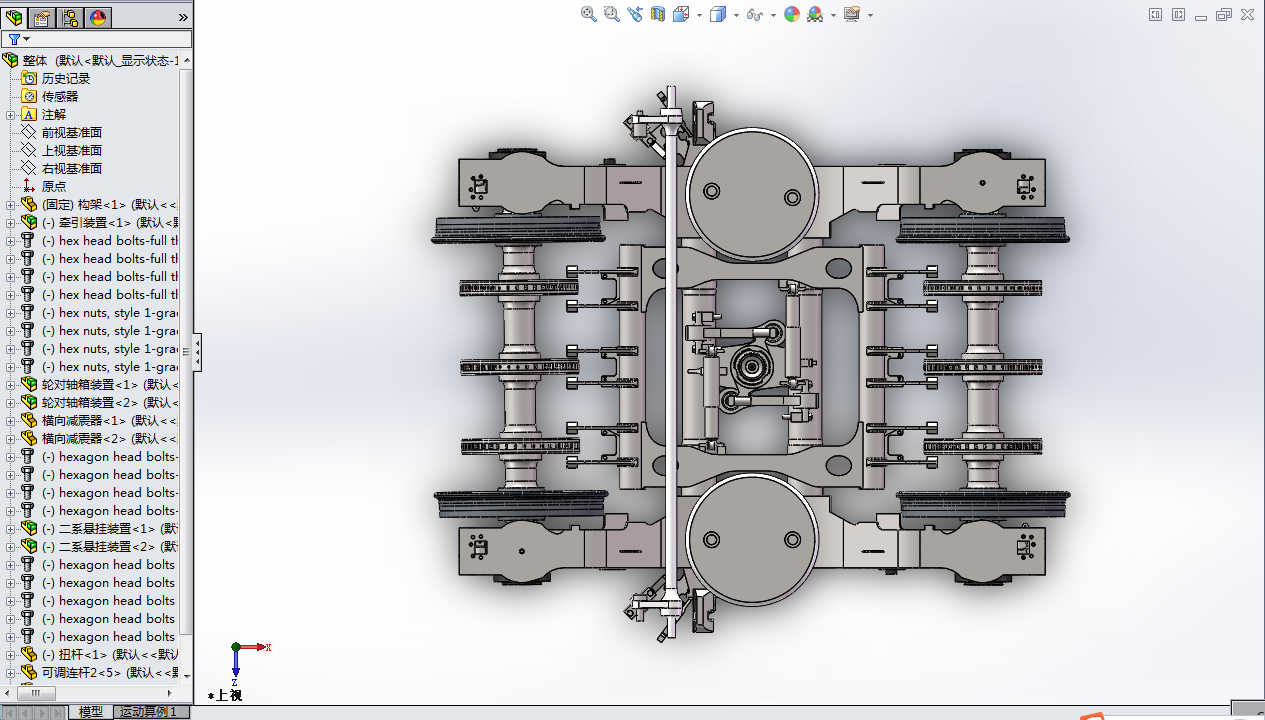1265x720 pixels.
Task: Expand the 扭杆<1> component node
Action: tap(11, 655)
